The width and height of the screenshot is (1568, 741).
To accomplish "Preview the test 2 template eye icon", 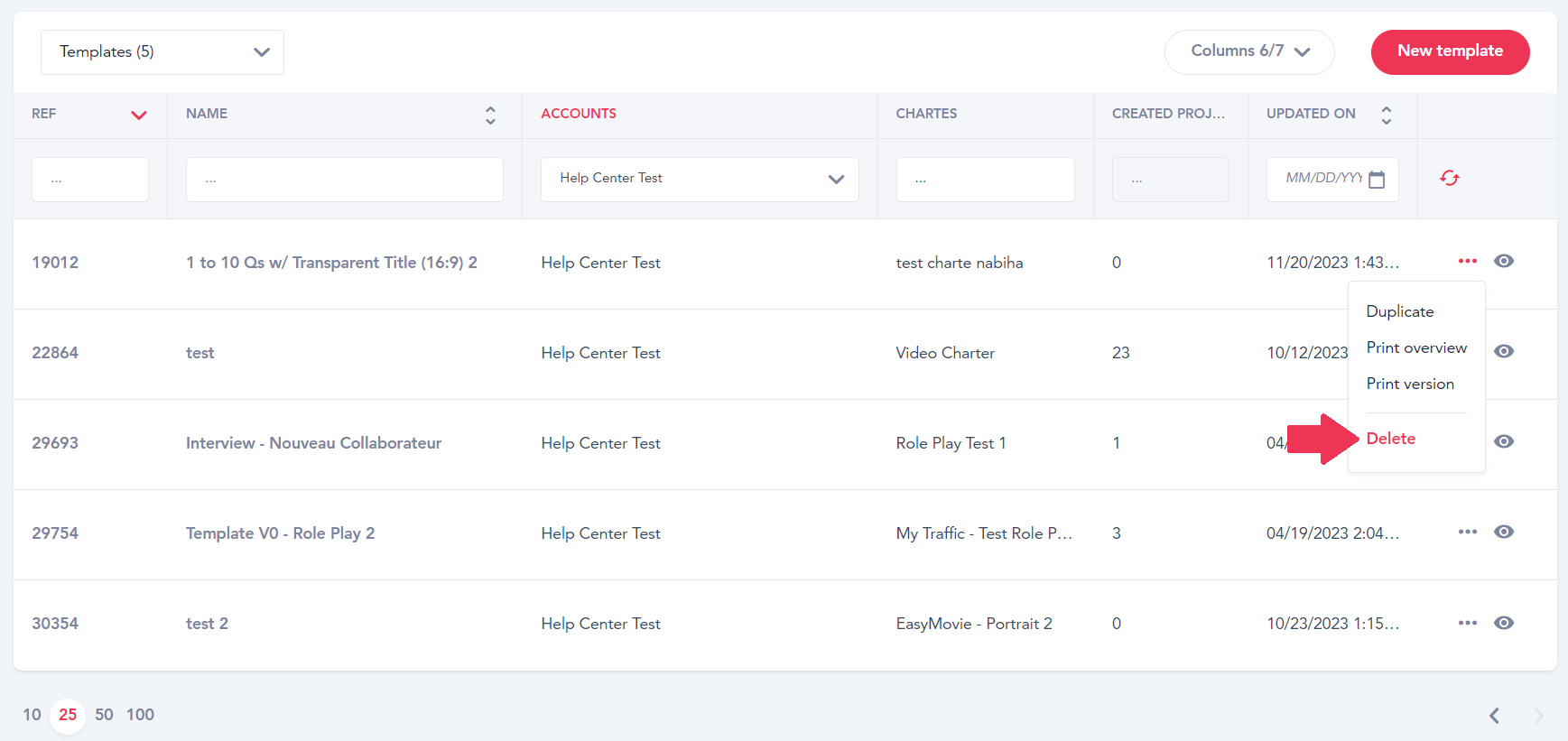I will click(x=1504, y=623).
